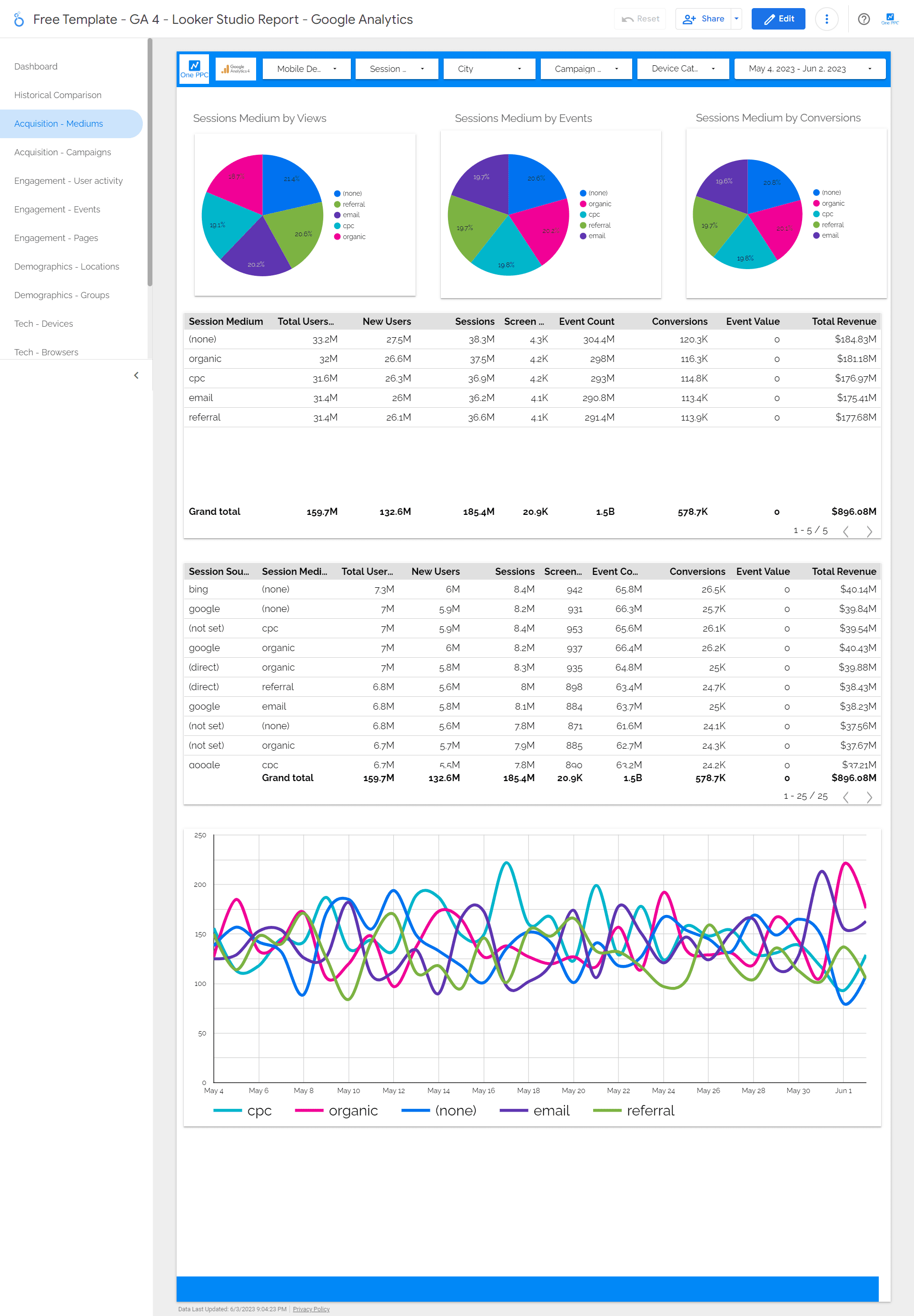
Task: Click the Looker Studio logo icon
Action: [20, 19]
